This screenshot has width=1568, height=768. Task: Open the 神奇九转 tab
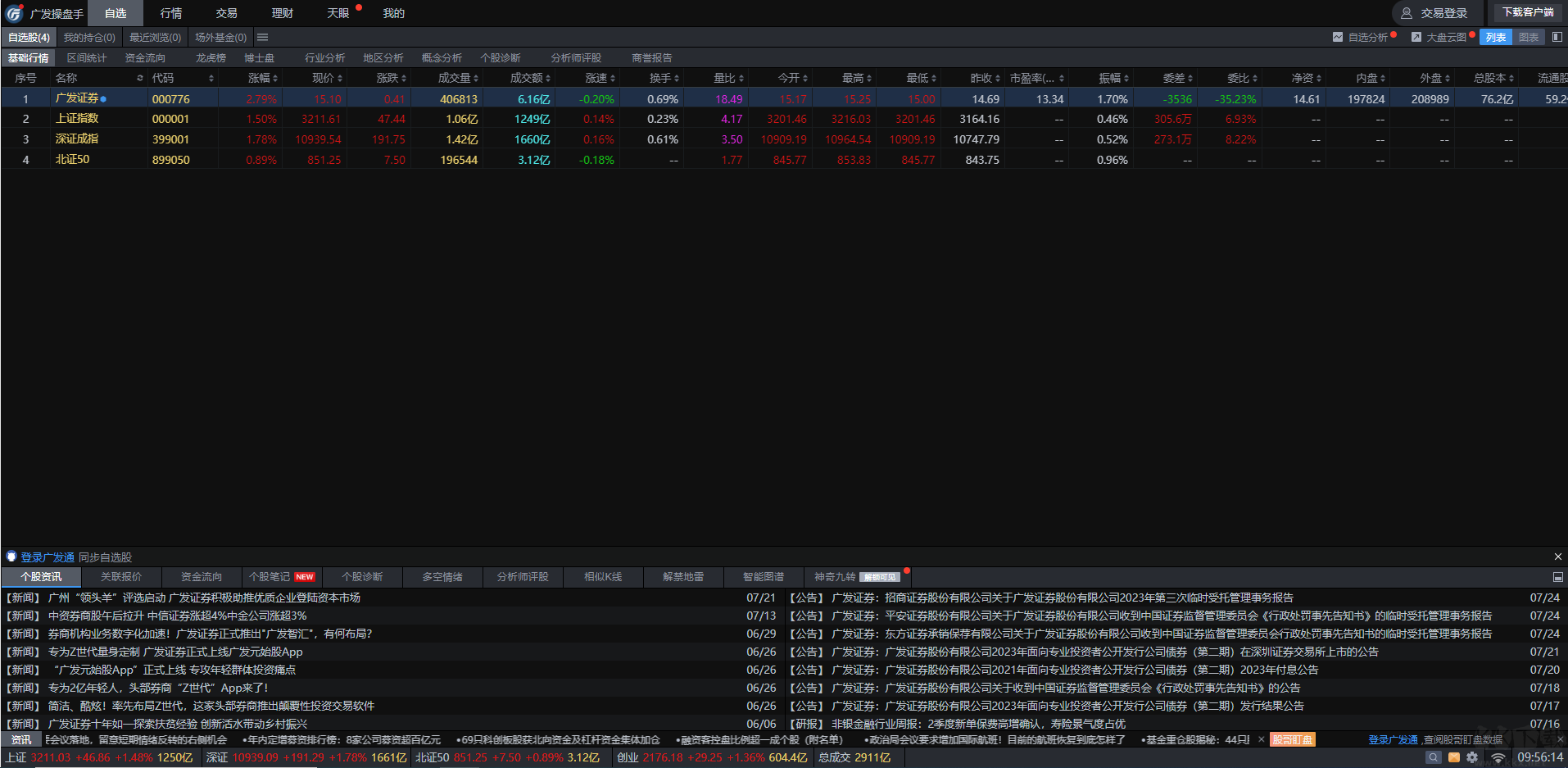[856, 577]
